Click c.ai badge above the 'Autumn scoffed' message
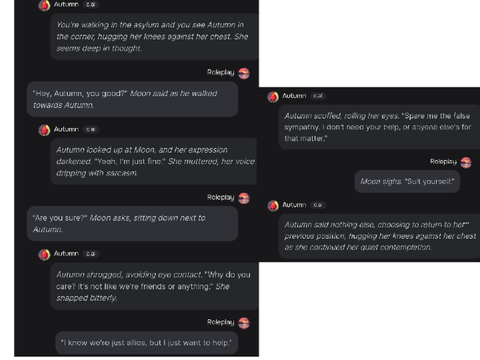This screenshot has height=360, width=480. pyautogui.click(x=318, y=96)
